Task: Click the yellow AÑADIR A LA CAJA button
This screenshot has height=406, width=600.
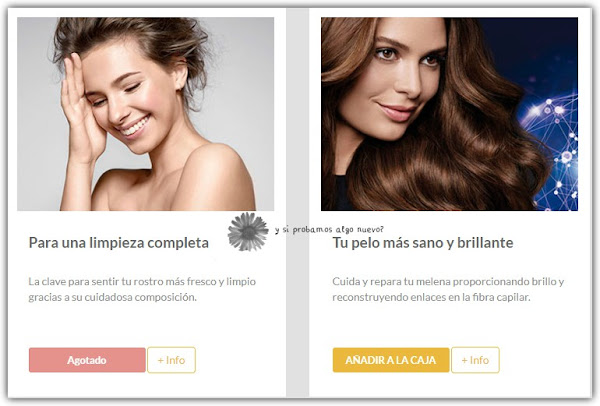Action: tap(391, 360)
